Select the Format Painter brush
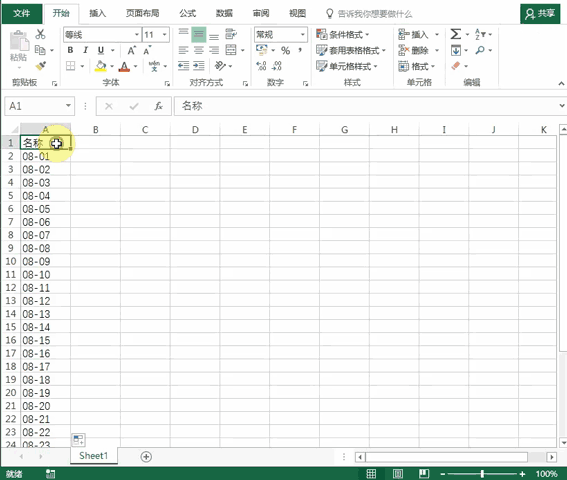 (40, 66)
